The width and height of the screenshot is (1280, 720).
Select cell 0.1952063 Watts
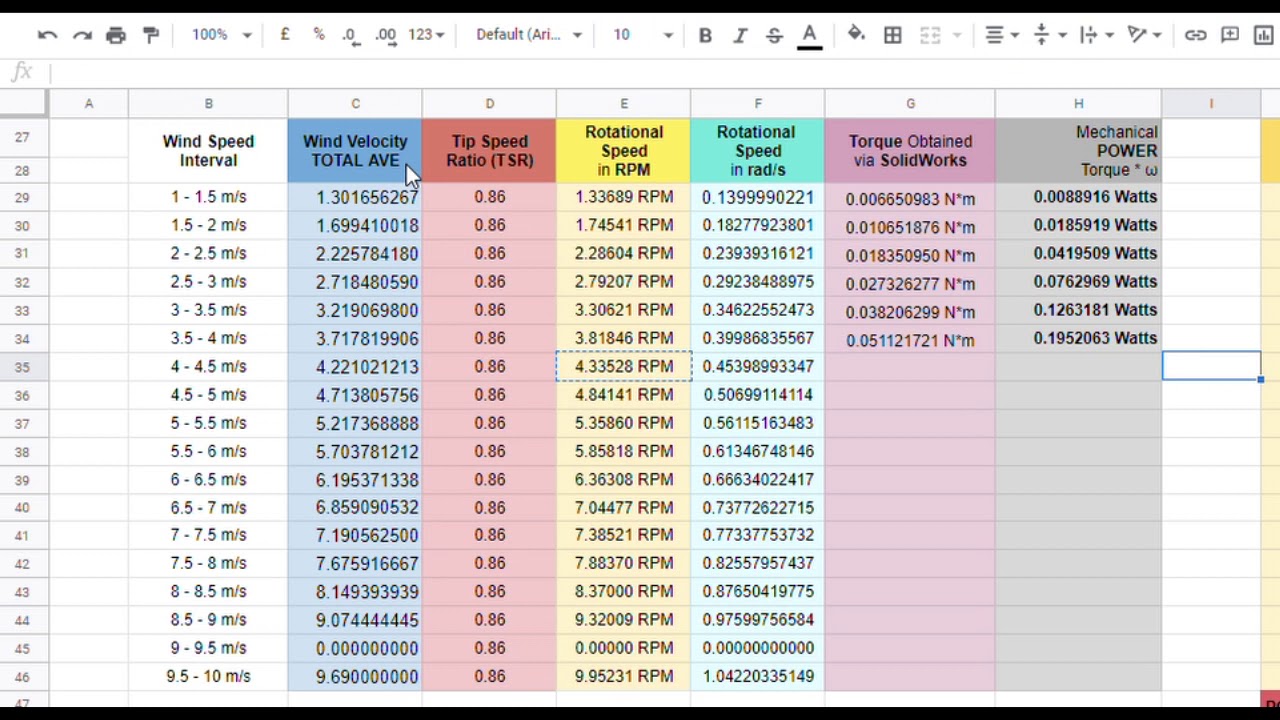pos(1079,338)
